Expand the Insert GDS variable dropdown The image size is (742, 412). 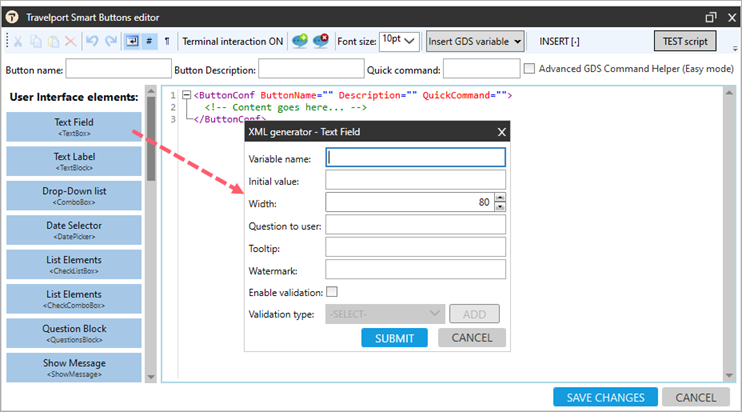[x=475, y=41]
